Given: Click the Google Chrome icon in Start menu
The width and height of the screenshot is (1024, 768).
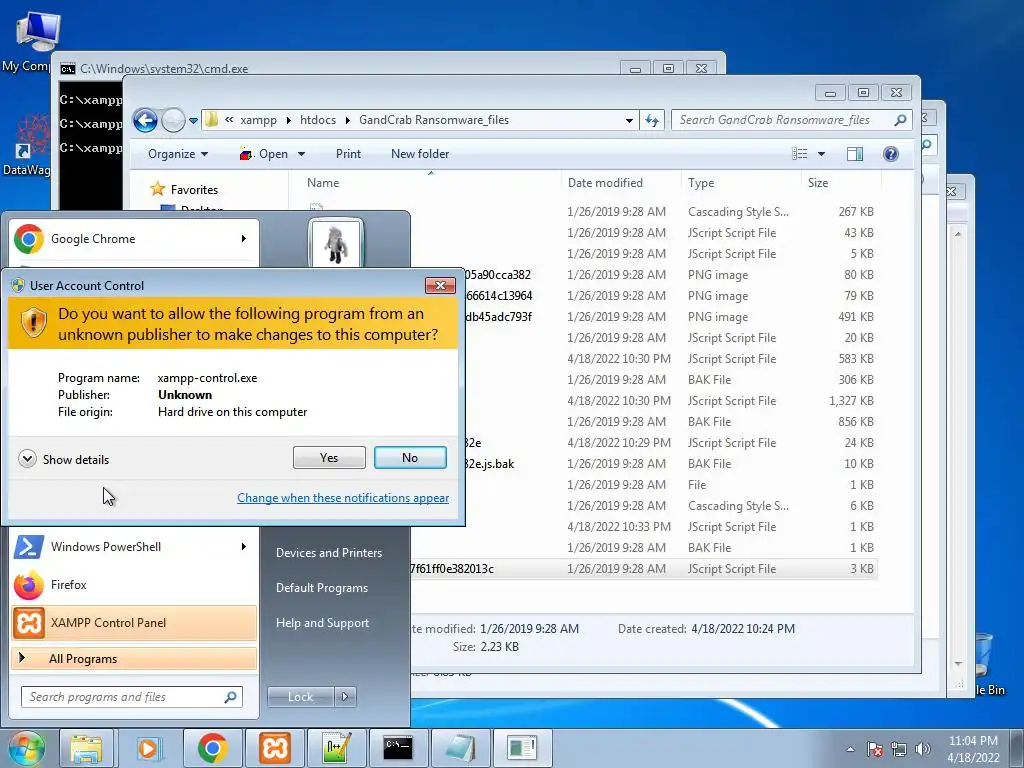Looking at the screenshot, I should click(x=29, y=239).
